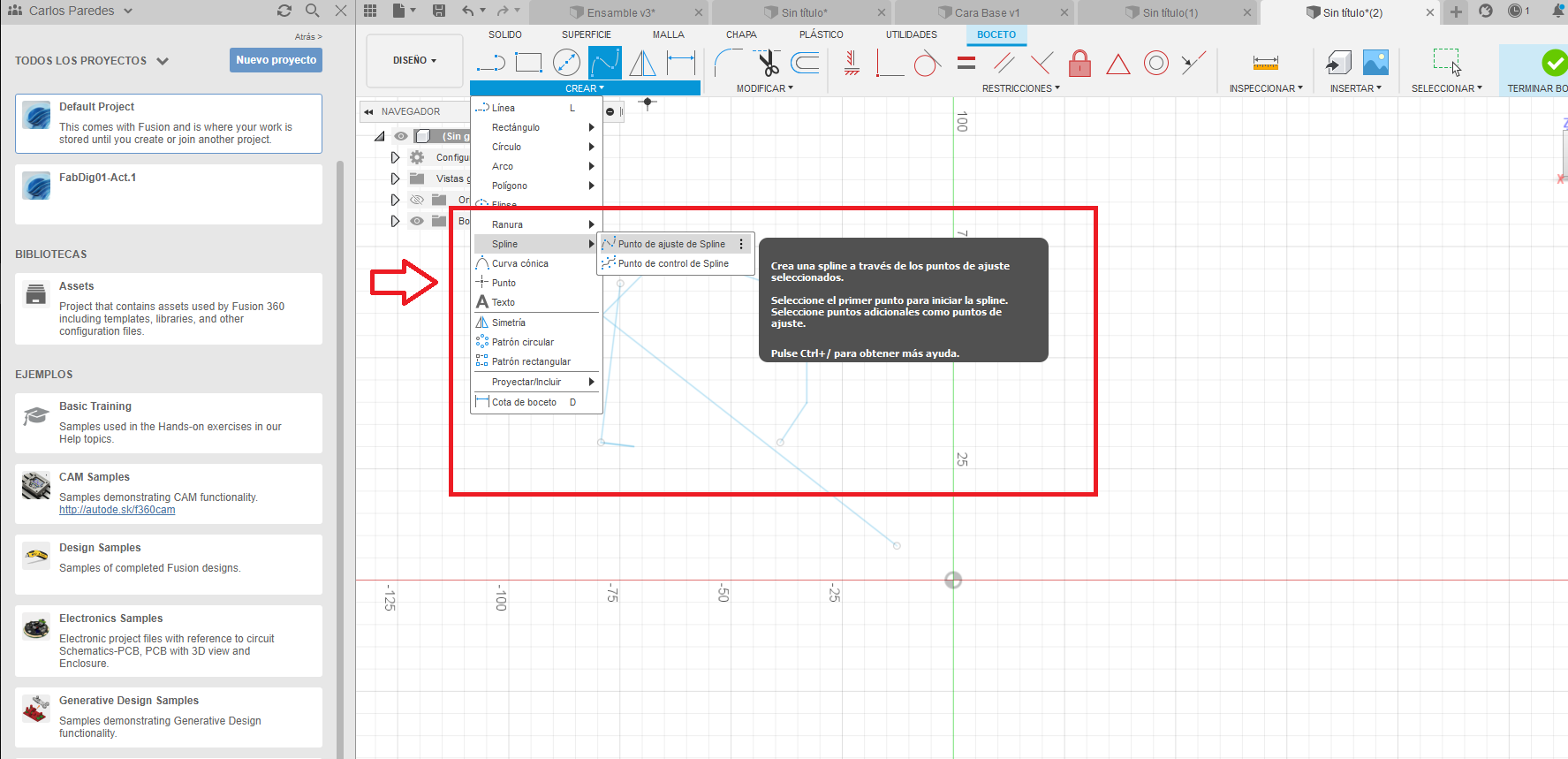Click the data panel vertical scrollbar
1568x759 pixels.
coord(341,459)
